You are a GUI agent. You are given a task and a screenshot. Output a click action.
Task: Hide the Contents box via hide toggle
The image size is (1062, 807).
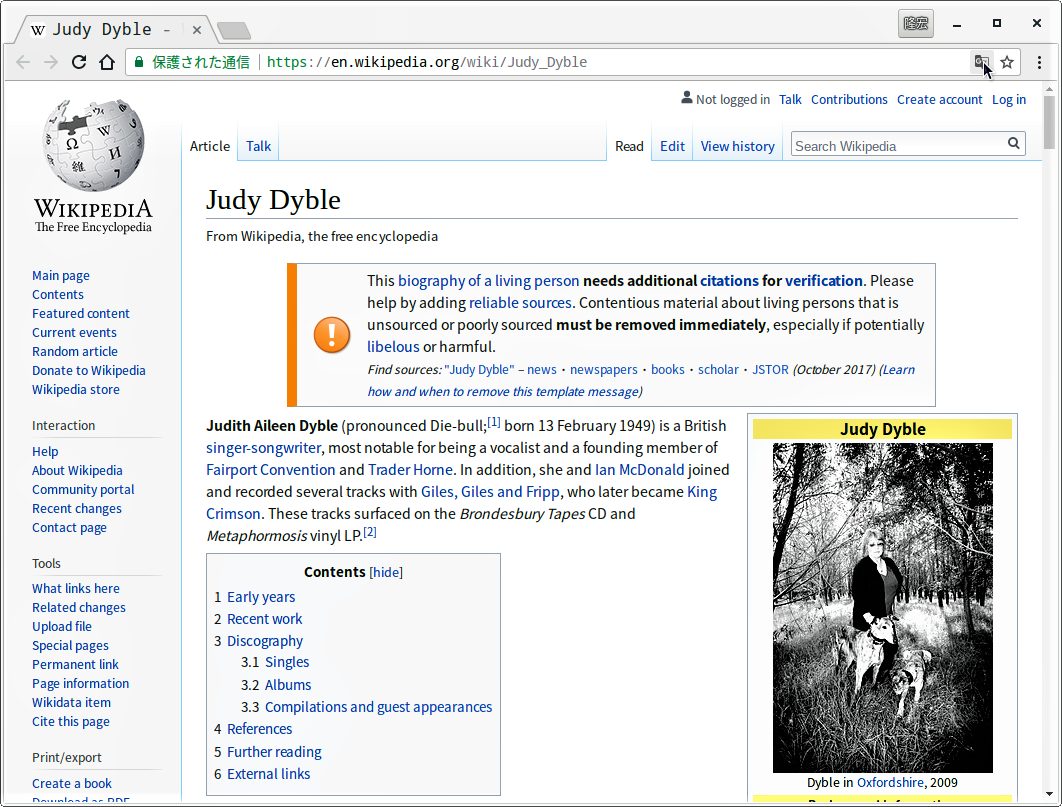point(386,573)
